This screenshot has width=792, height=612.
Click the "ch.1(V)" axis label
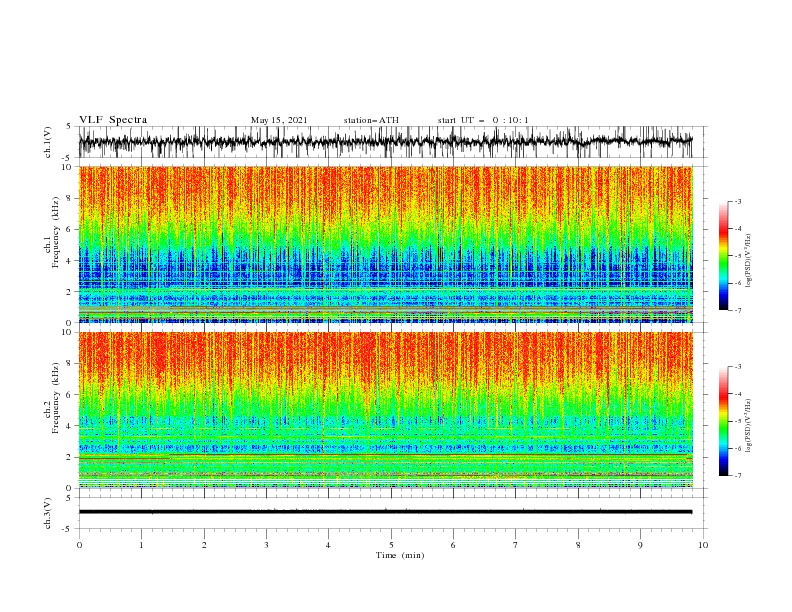pos(48,142)
